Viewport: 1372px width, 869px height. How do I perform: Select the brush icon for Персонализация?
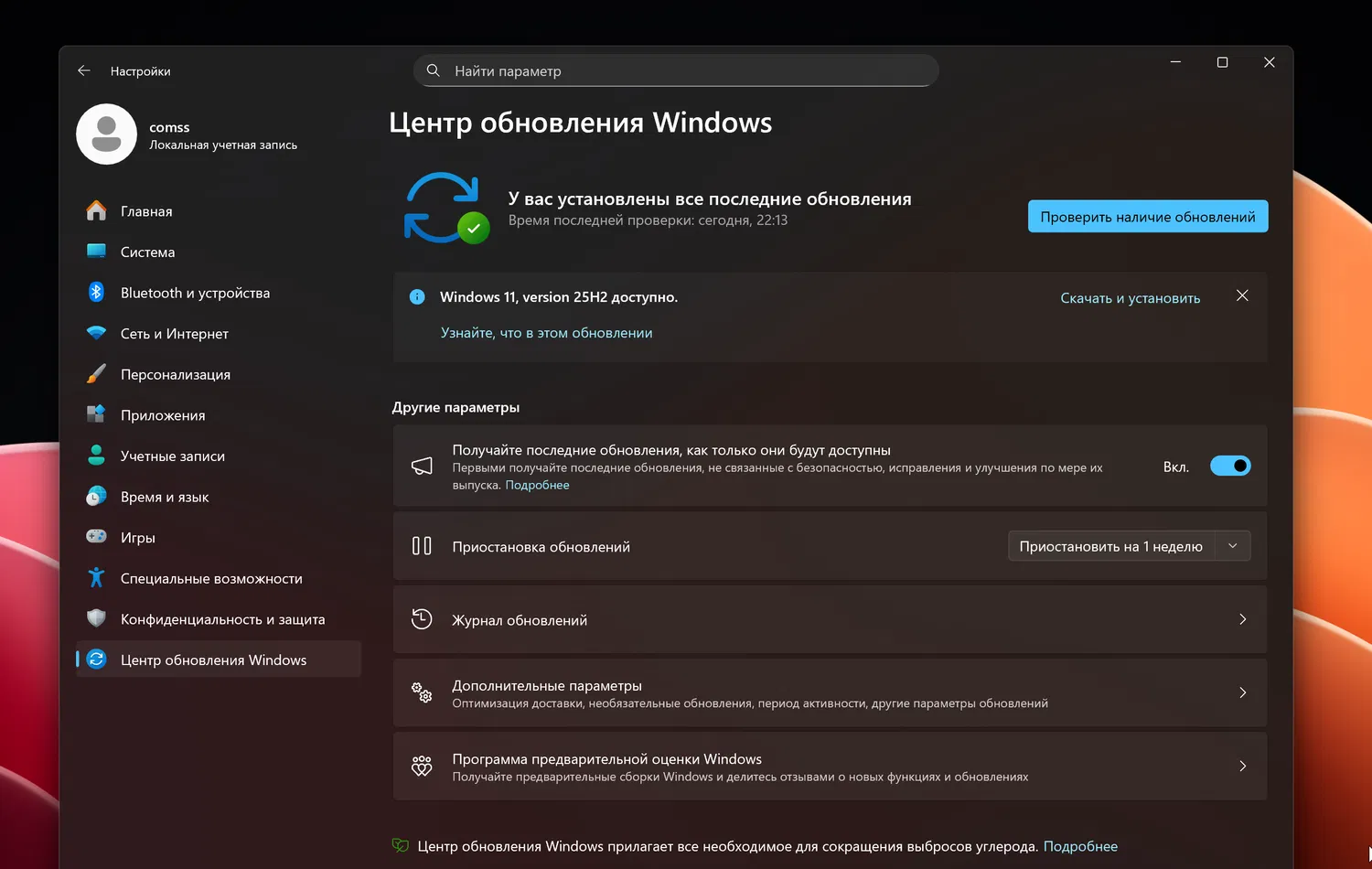(96, 374)
